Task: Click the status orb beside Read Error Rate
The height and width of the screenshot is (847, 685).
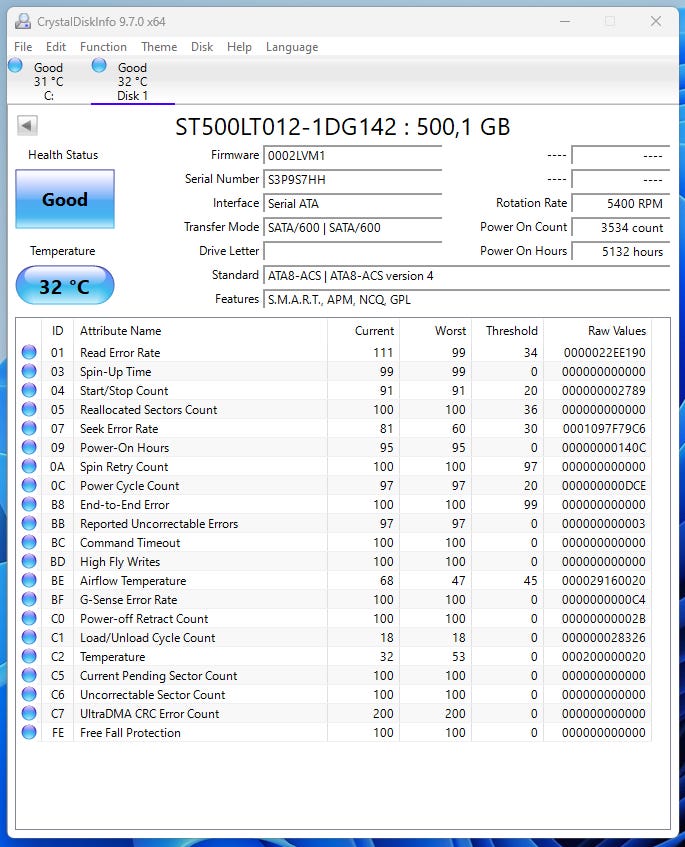Action: (29, 352)
